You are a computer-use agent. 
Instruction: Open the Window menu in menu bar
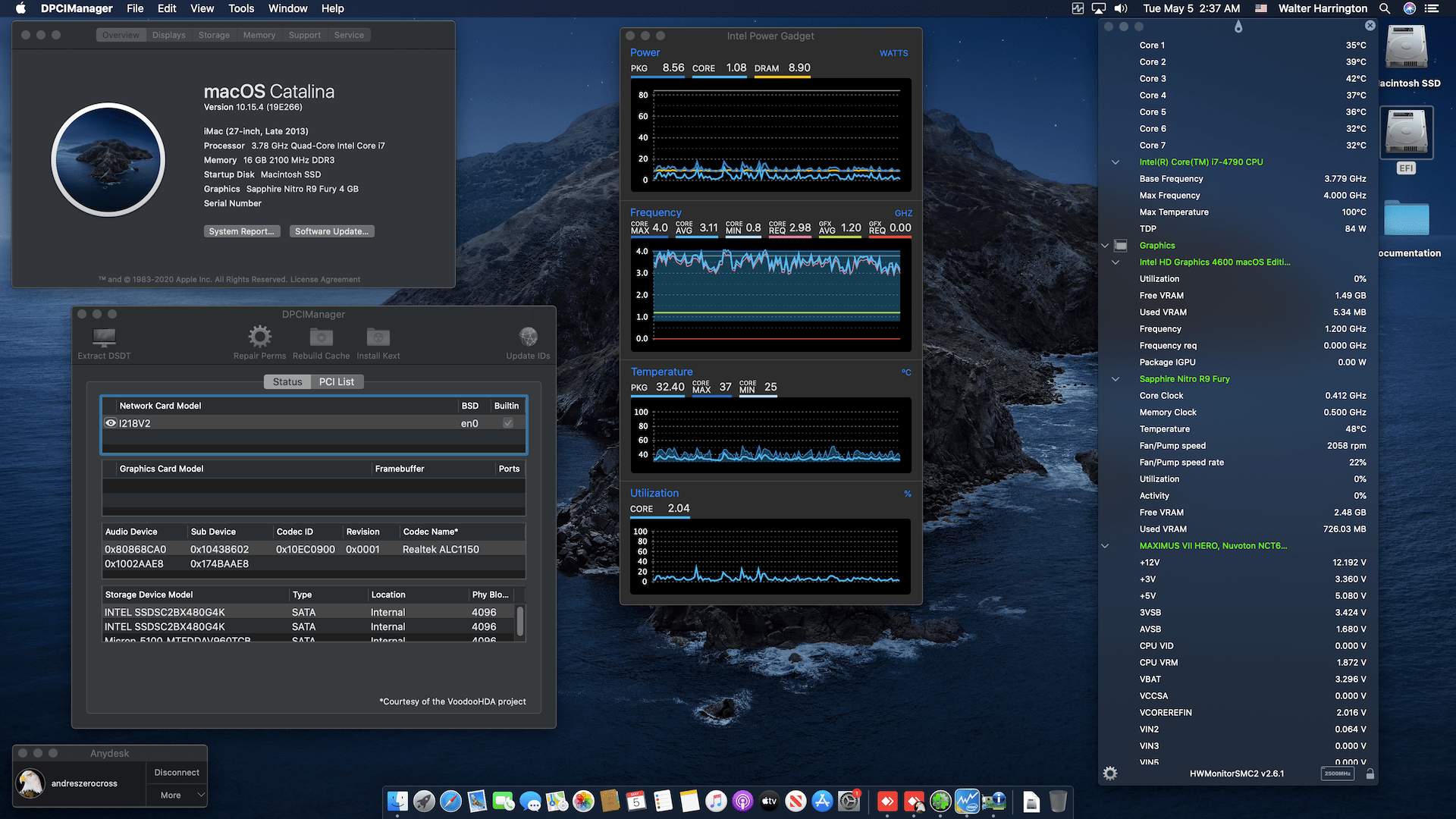click(x=287, y=8)
